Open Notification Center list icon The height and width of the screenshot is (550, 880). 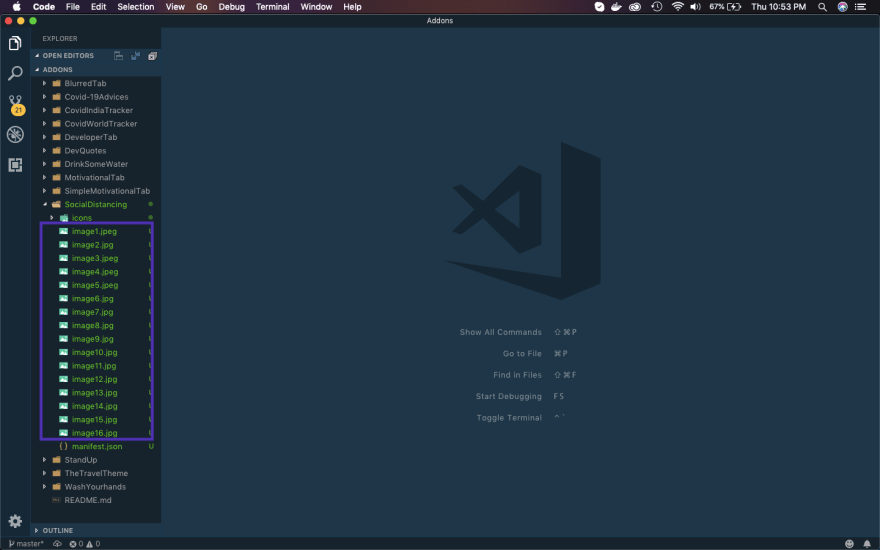point(860,7)
